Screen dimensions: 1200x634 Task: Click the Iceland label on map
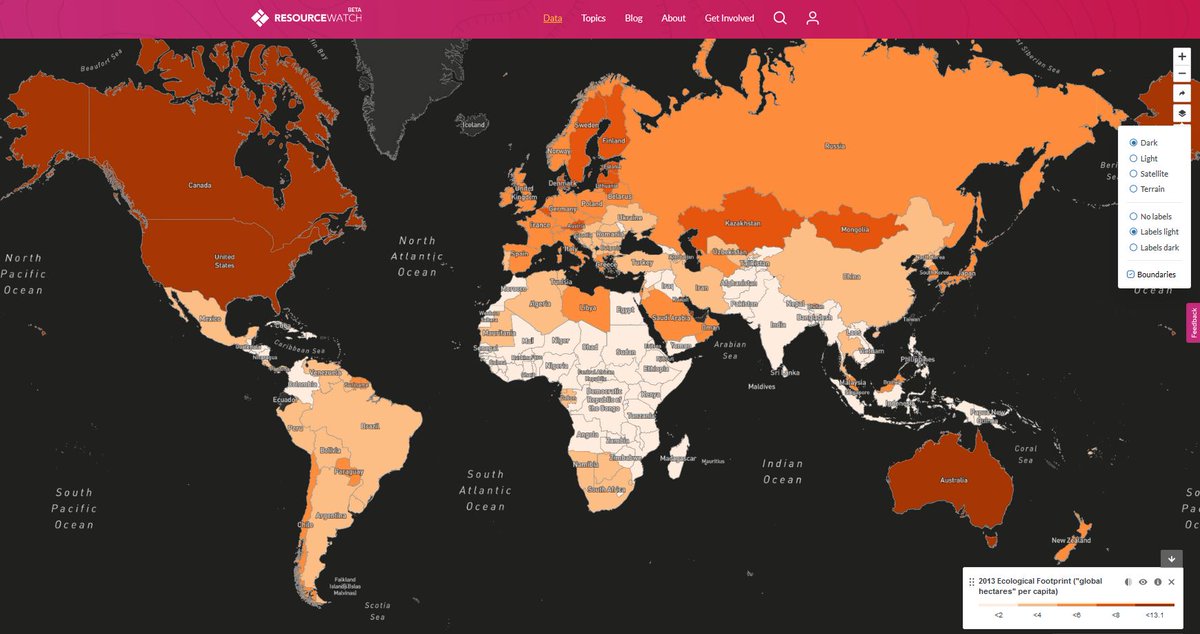(474, 125)
